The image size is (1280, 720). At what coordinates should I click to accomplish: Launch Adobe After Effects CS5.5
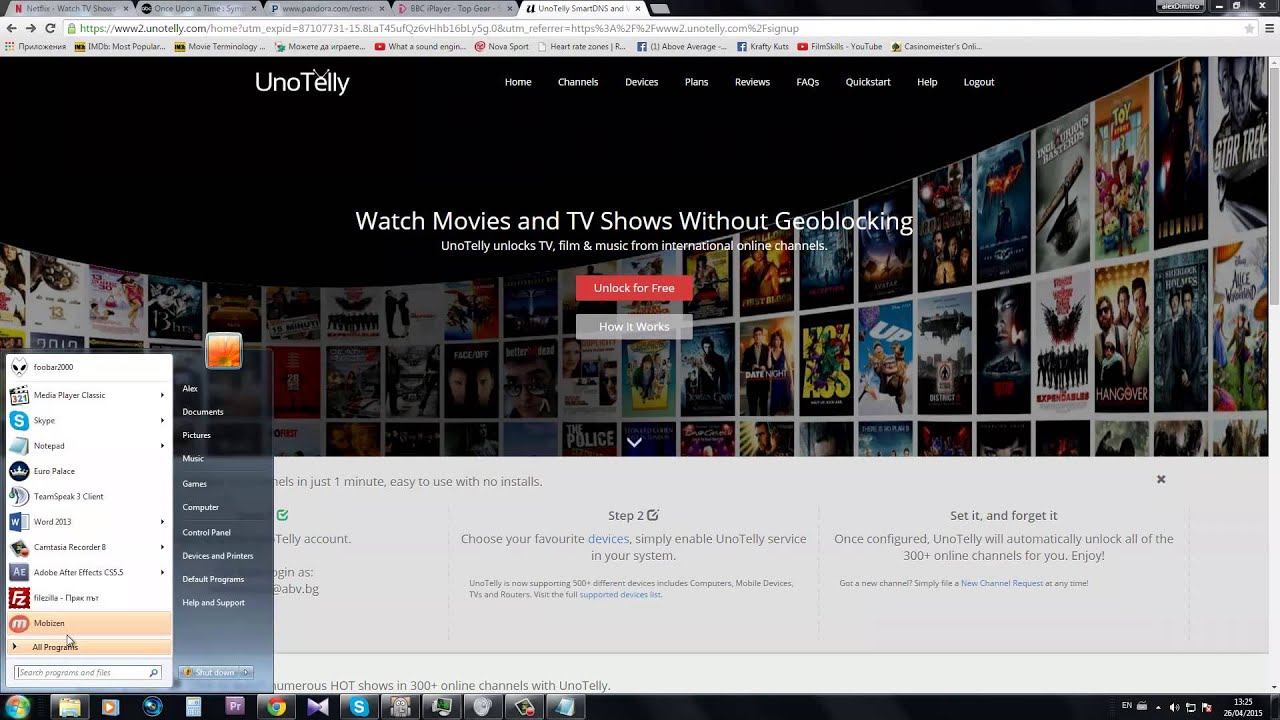[88, 572]
